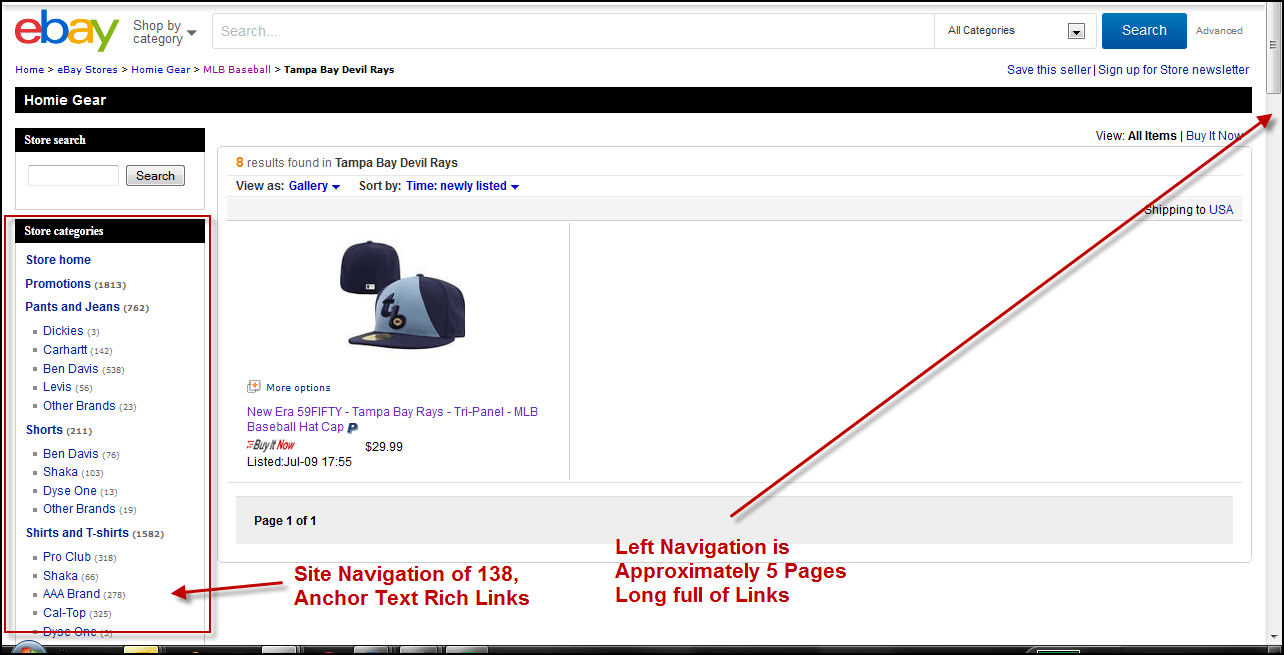Image resolution: width=1284 pixels, height=655 pixels.
Task: Click the Shipping to USA link
Action: coord(1221,210)
